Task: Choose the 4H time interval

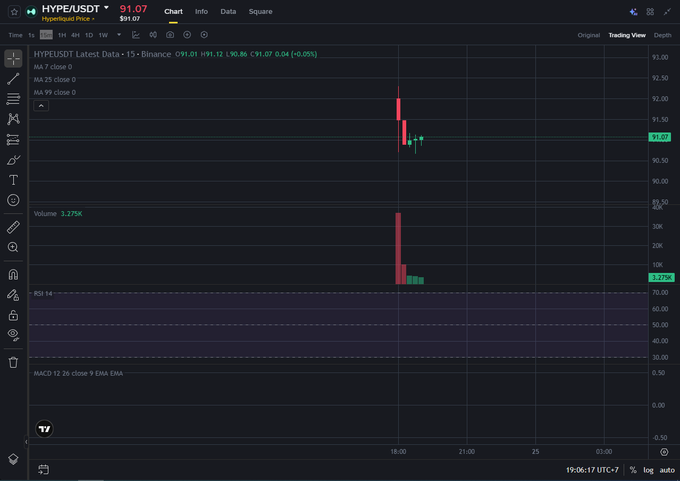Action: (75, 35)
